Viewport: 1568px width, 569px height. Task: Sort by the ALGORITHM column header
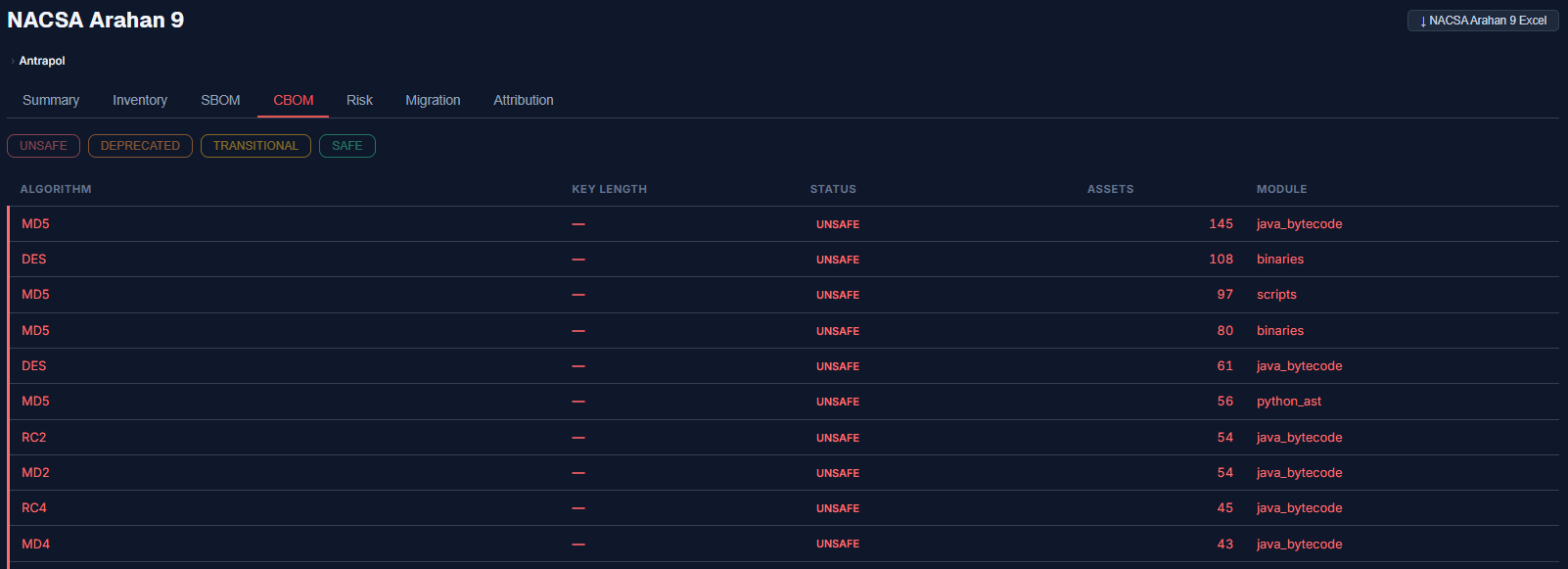click(x=56, y=189)
